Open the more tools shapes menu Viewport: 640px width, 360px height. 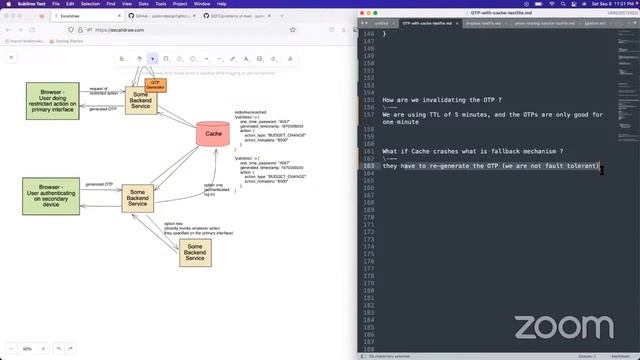coord(290,59)
